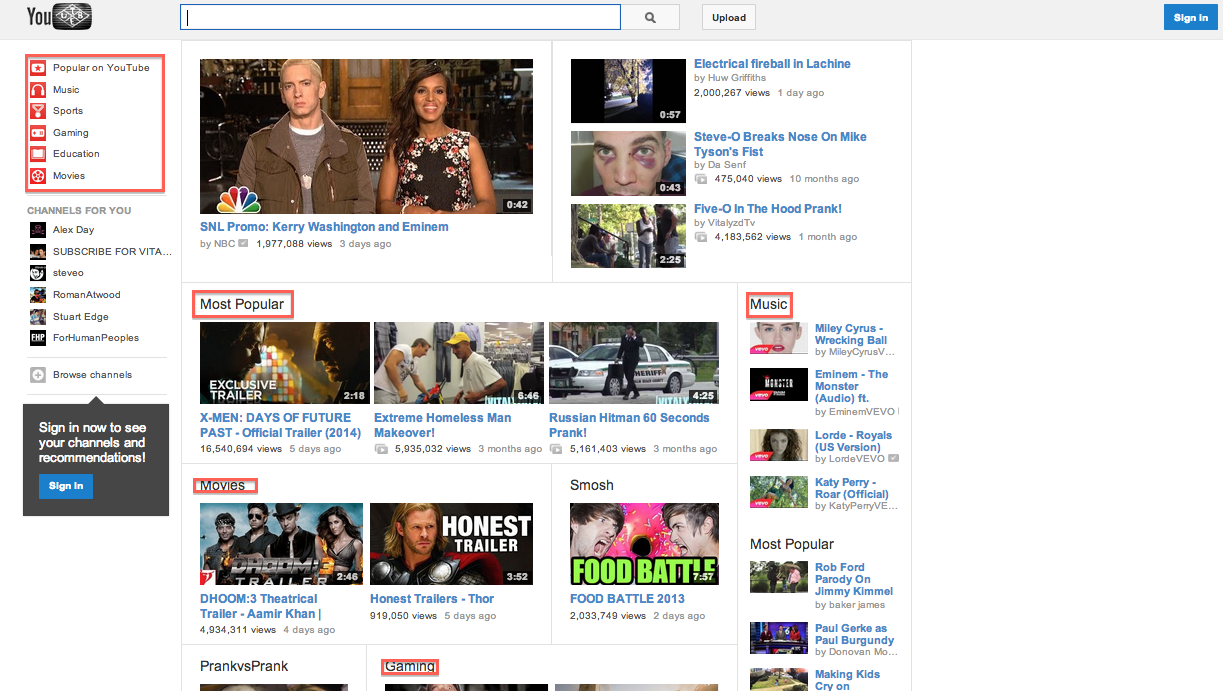The width and height of the screenshot is (1223, 691).
Task: Open Browse channels link
Action: (92, 375)
